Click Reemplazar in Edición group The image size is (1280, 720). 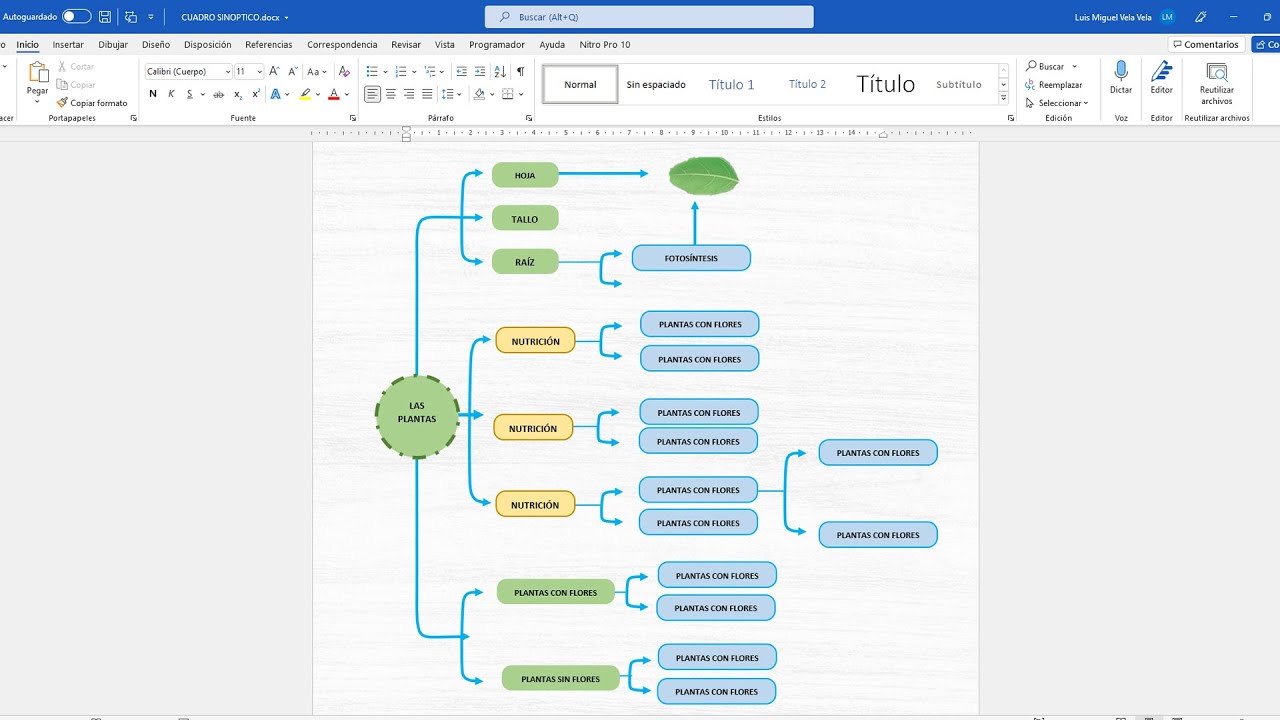(x=1053, y=85)
